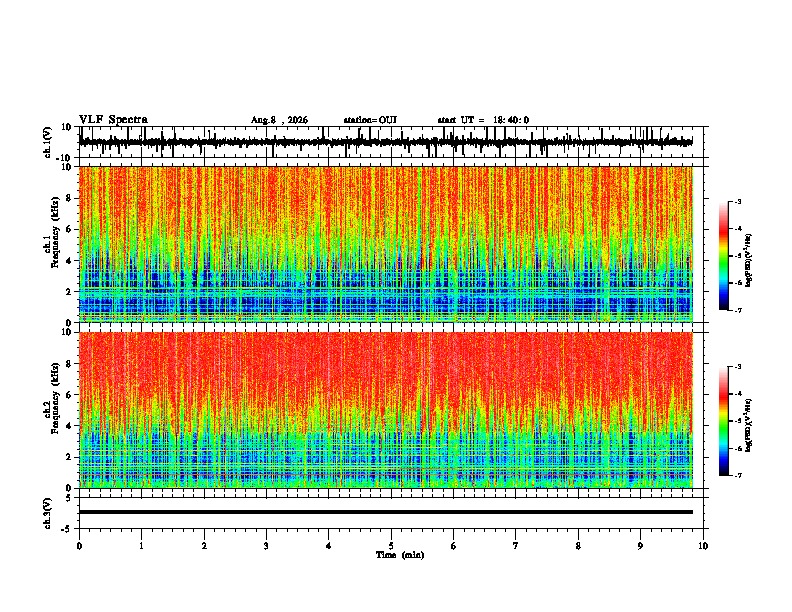Click time axis tick label "1"
This screenshot has height=612, width=792.
[141, 546]
